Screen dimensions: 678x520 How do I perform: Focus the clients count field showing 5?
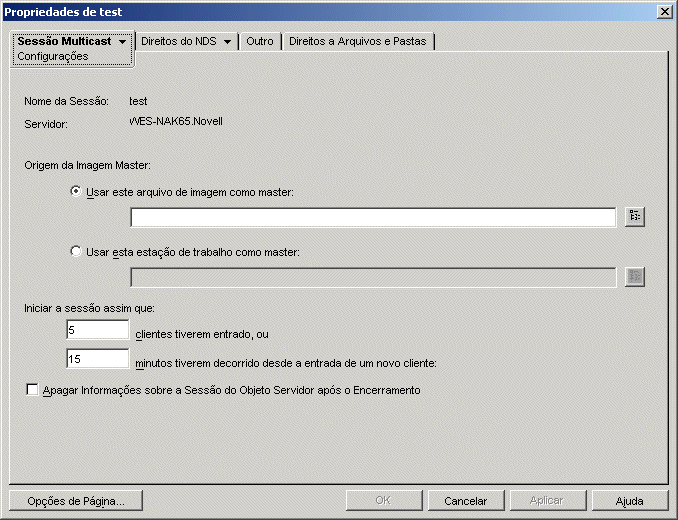pos(98,330)
